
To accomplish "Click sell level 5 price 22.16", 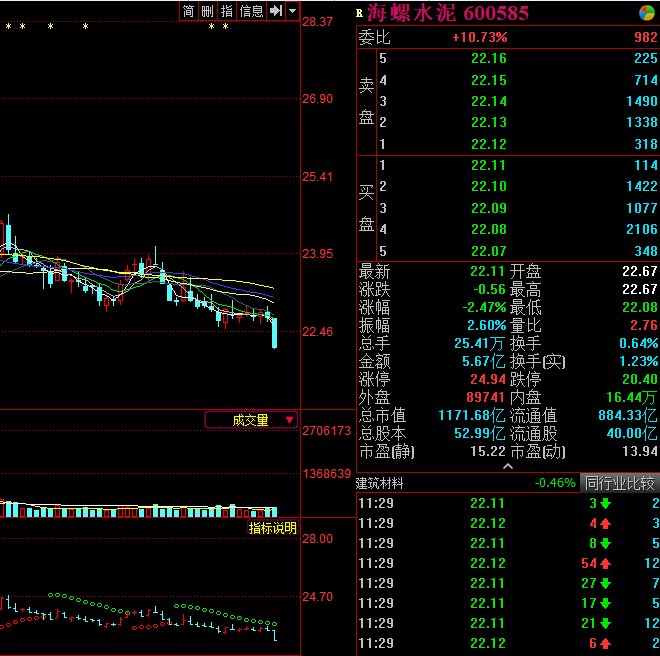I will 489,58.
